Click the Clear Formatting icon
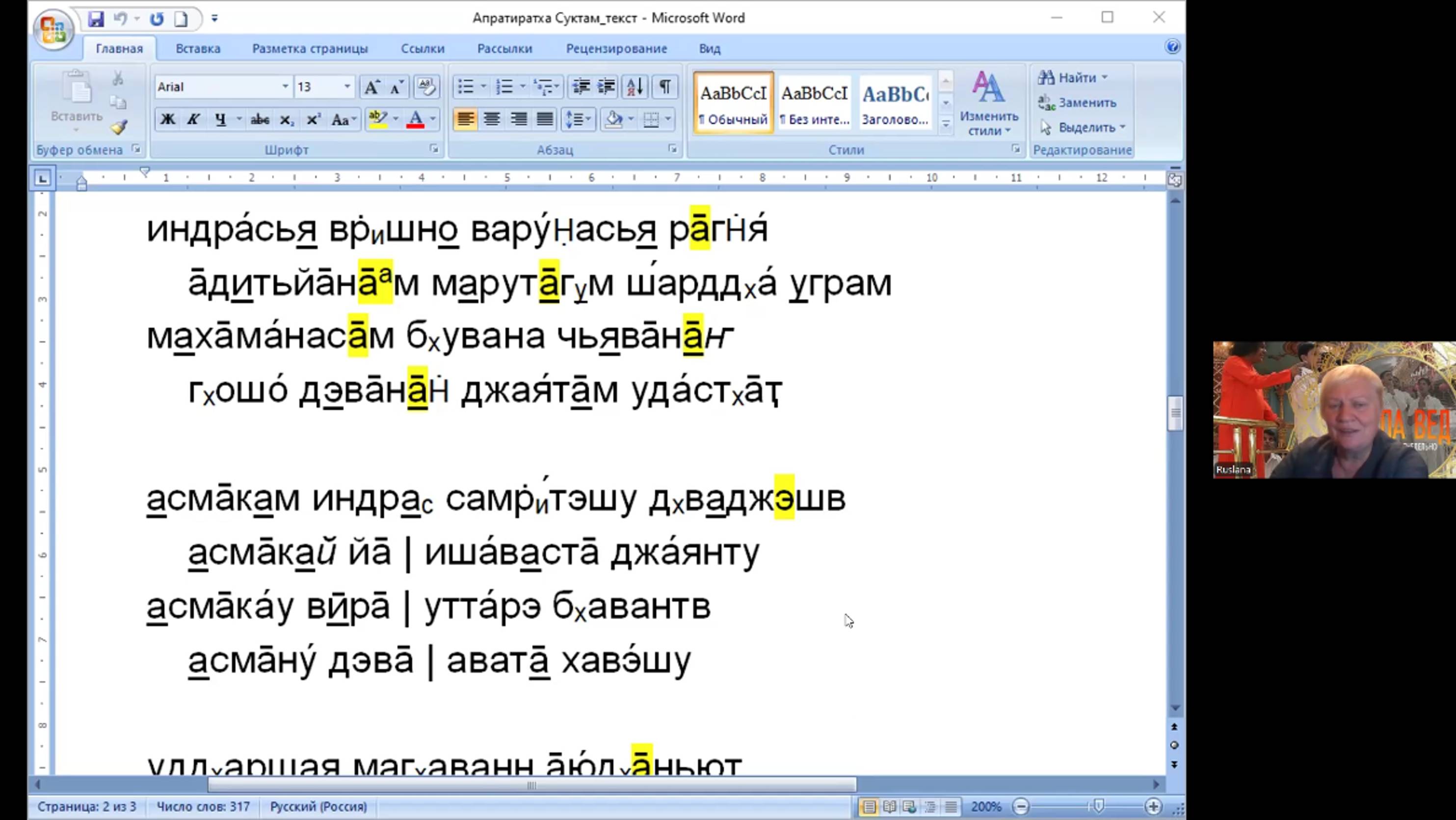The height and width of the screenshot is (820, 1456). [x=426, y=86]
